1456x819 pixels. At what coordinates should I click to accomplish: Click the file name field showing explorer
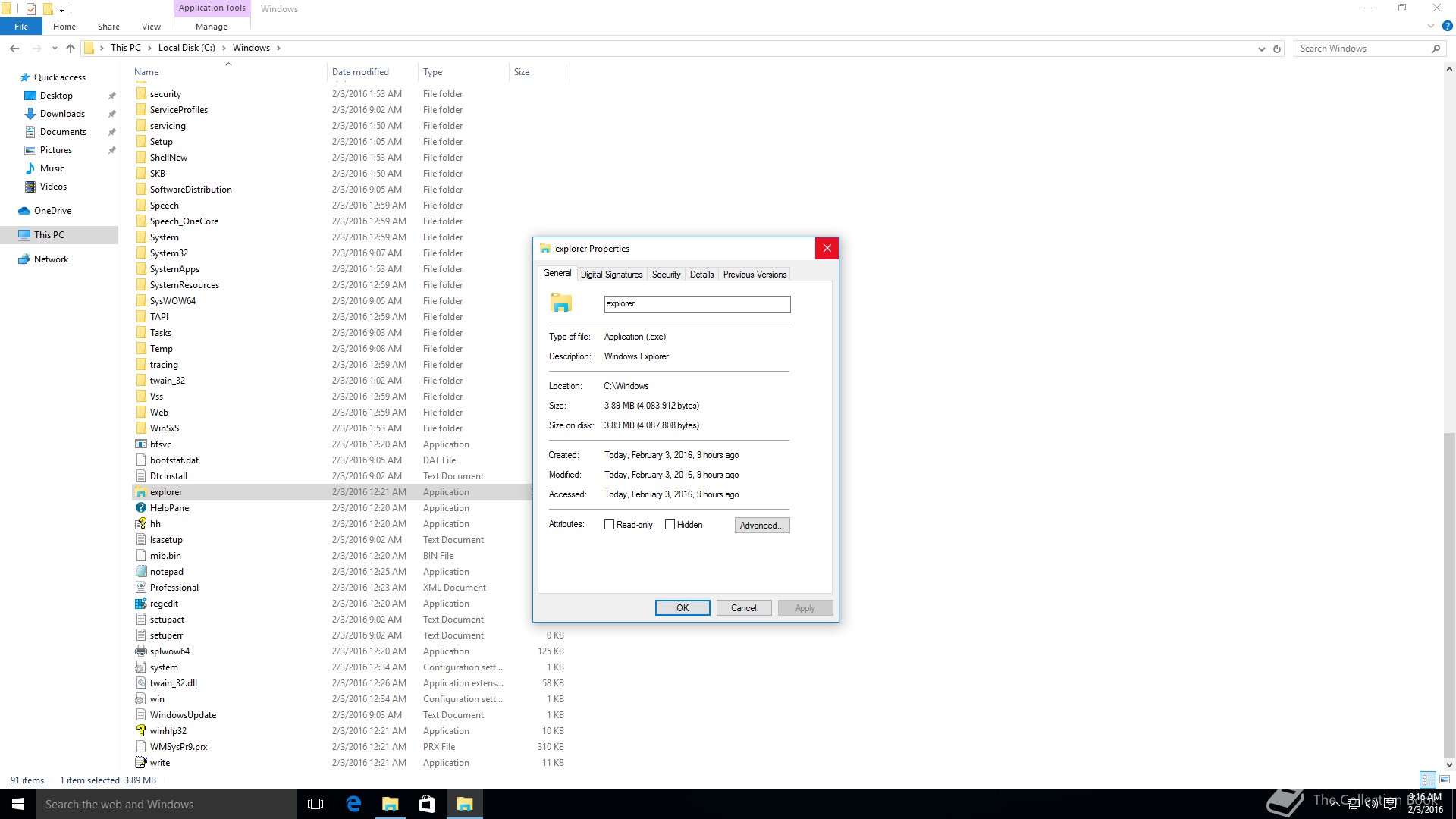(x=697, y=304)
